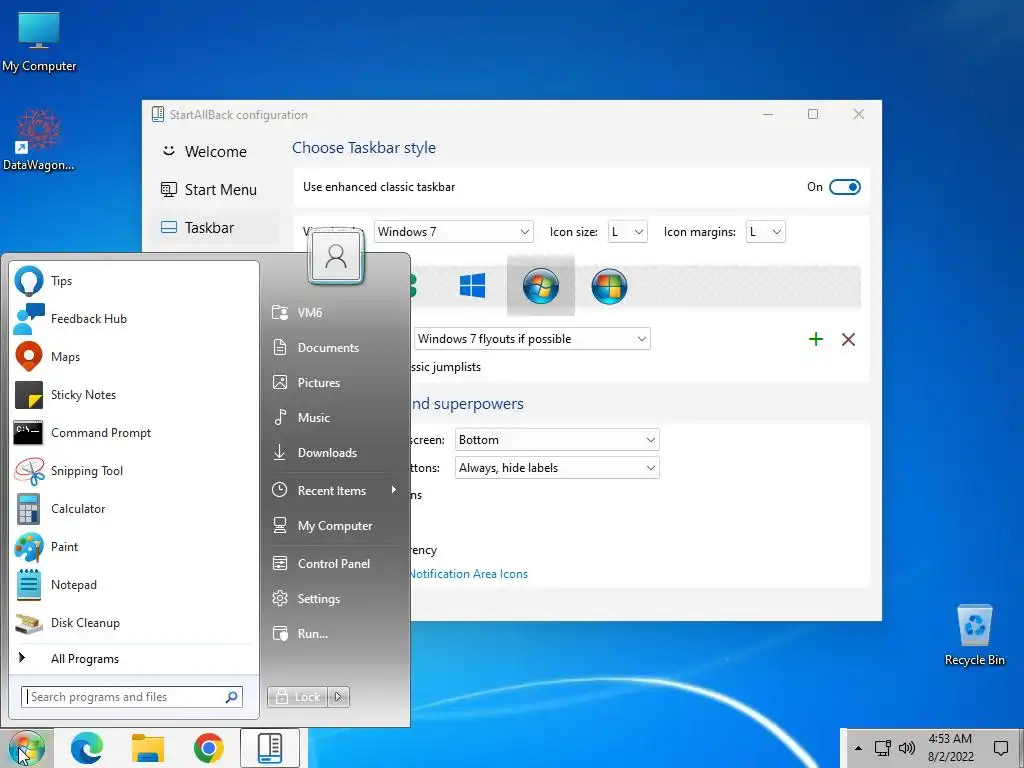Open Tips from the Start menu
Screen dimensions: 1024x768
(134, 281)
